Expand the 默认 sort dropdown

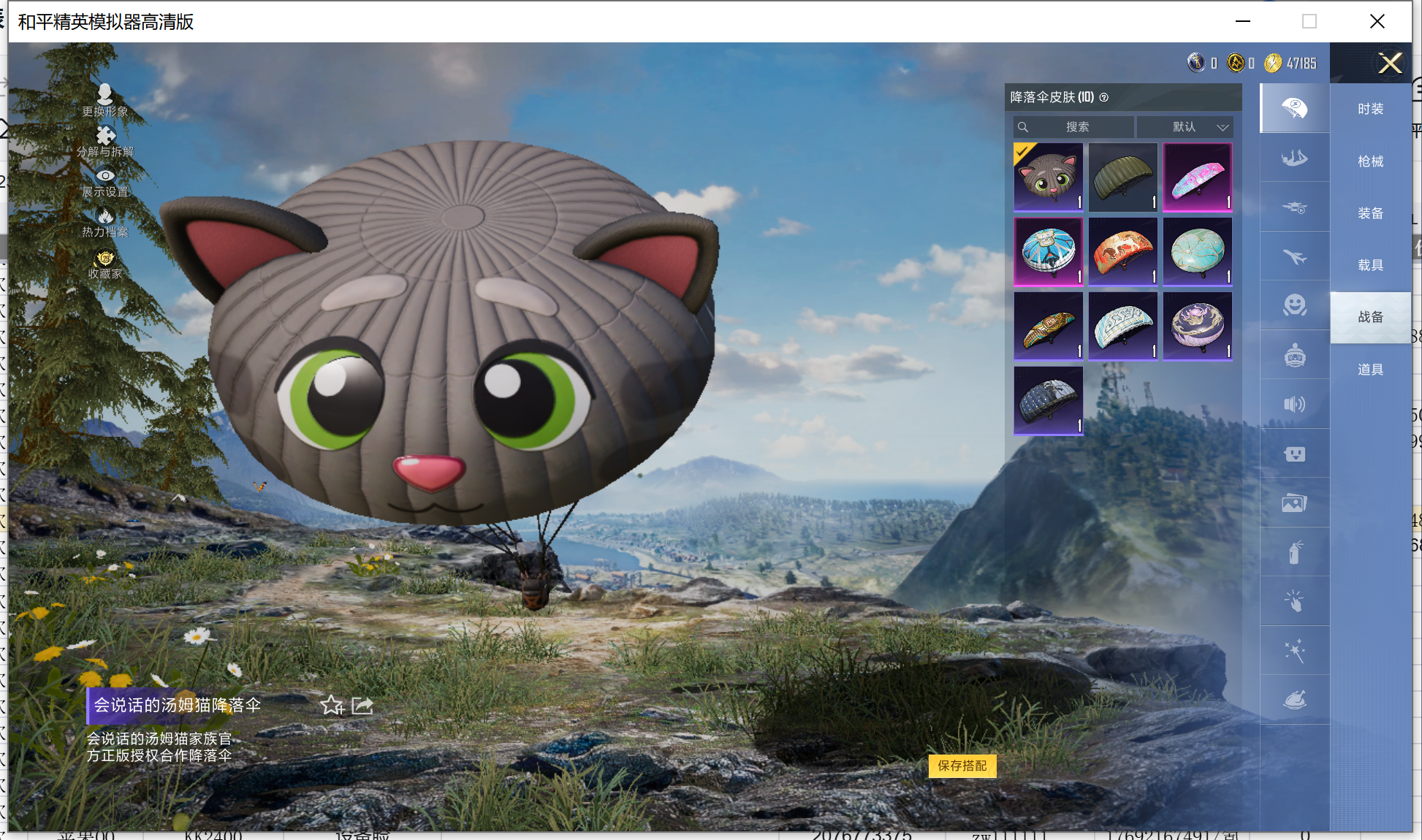[1185, 127]
